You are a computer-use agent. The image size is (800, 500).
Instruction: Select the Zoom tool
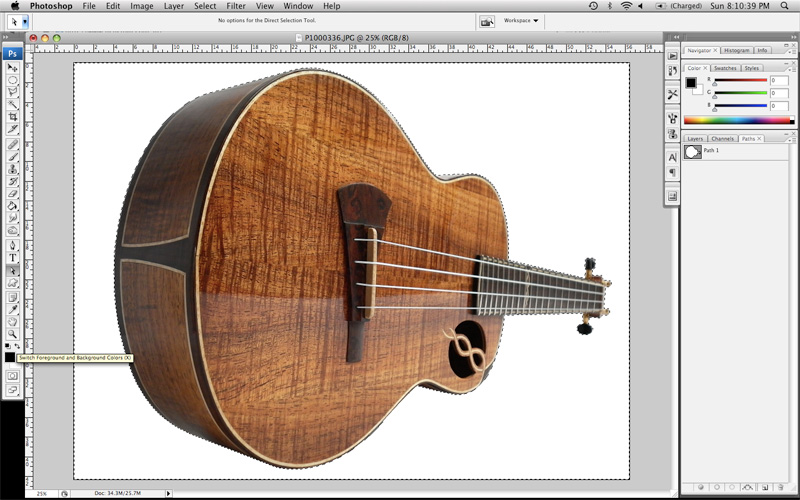pos(12,334)
